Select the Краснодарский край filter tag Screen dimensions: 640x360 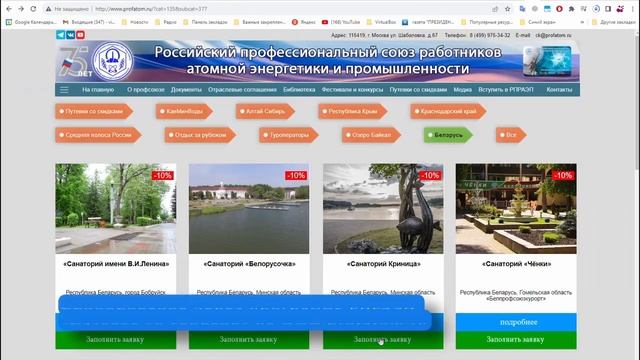[x=448, y=111]
